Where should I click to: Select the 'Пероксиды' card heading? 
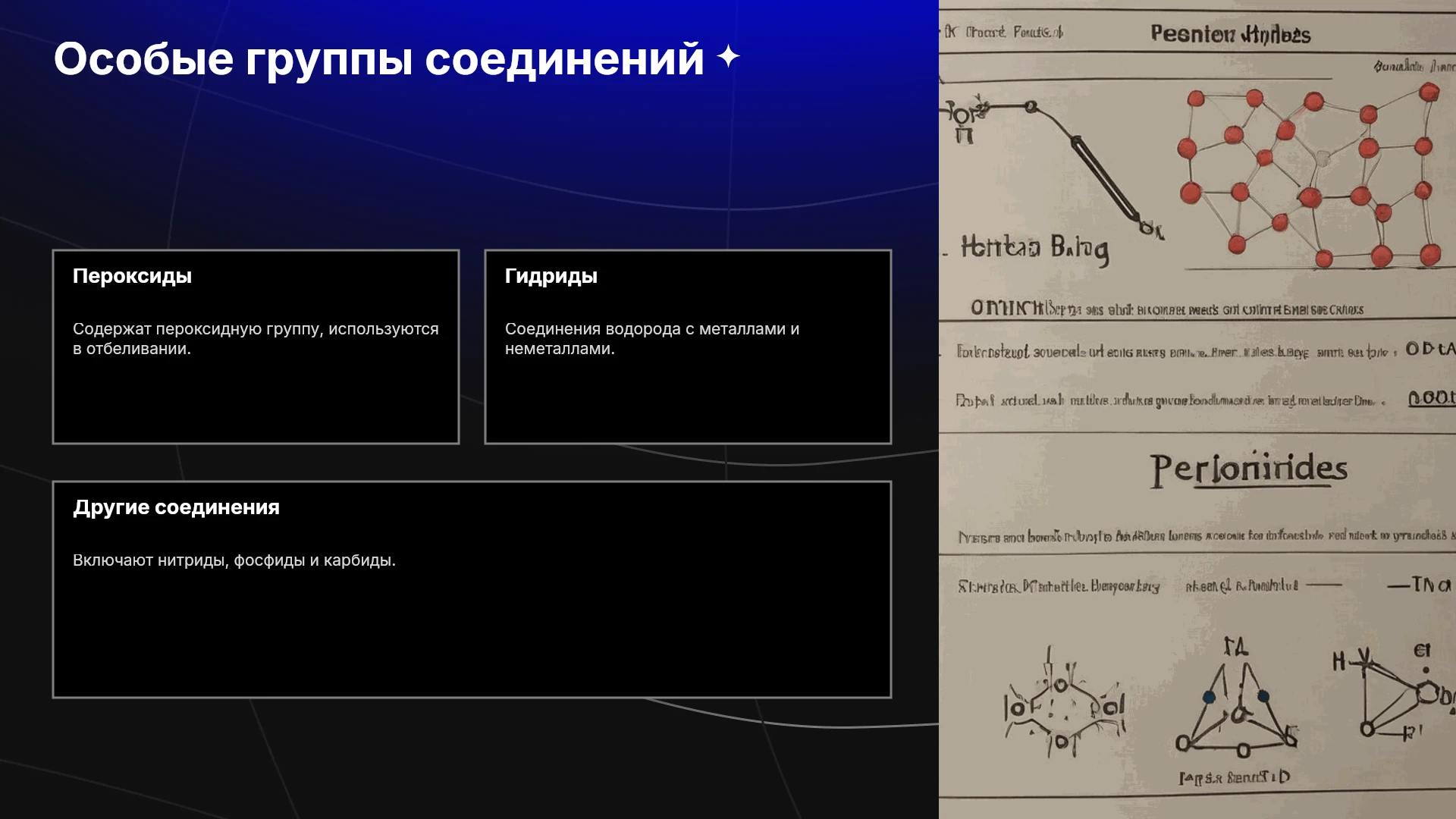point(132,276)
